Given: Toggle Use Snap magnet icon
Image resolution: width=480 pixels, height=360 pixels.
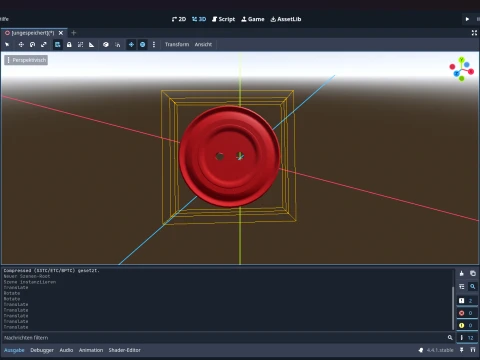Looking at the screenshot, I should click(117, 44).
